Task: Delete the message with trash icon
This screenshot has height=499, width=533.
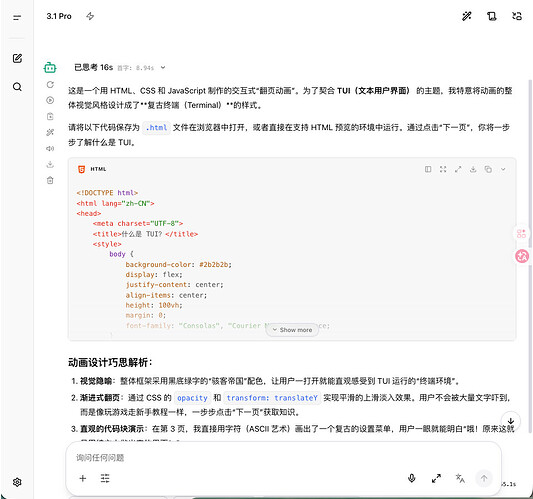Action: coord(50,180)
